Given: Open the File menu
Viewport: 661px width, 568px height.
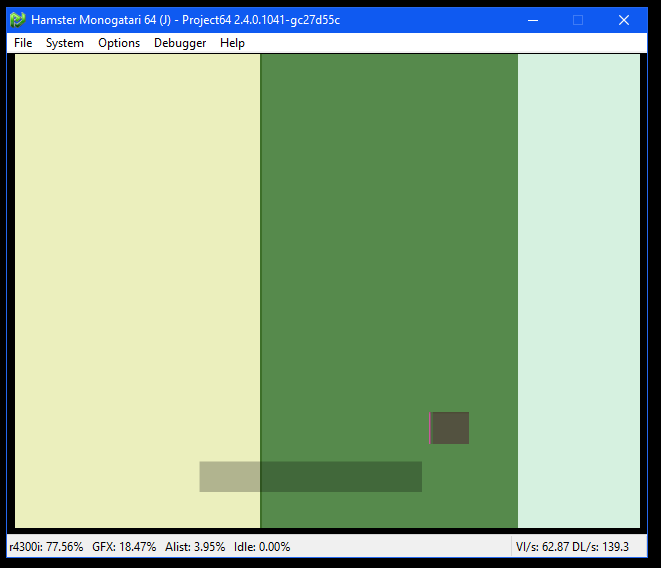Looking at the screenshot, I should [23, 43].
